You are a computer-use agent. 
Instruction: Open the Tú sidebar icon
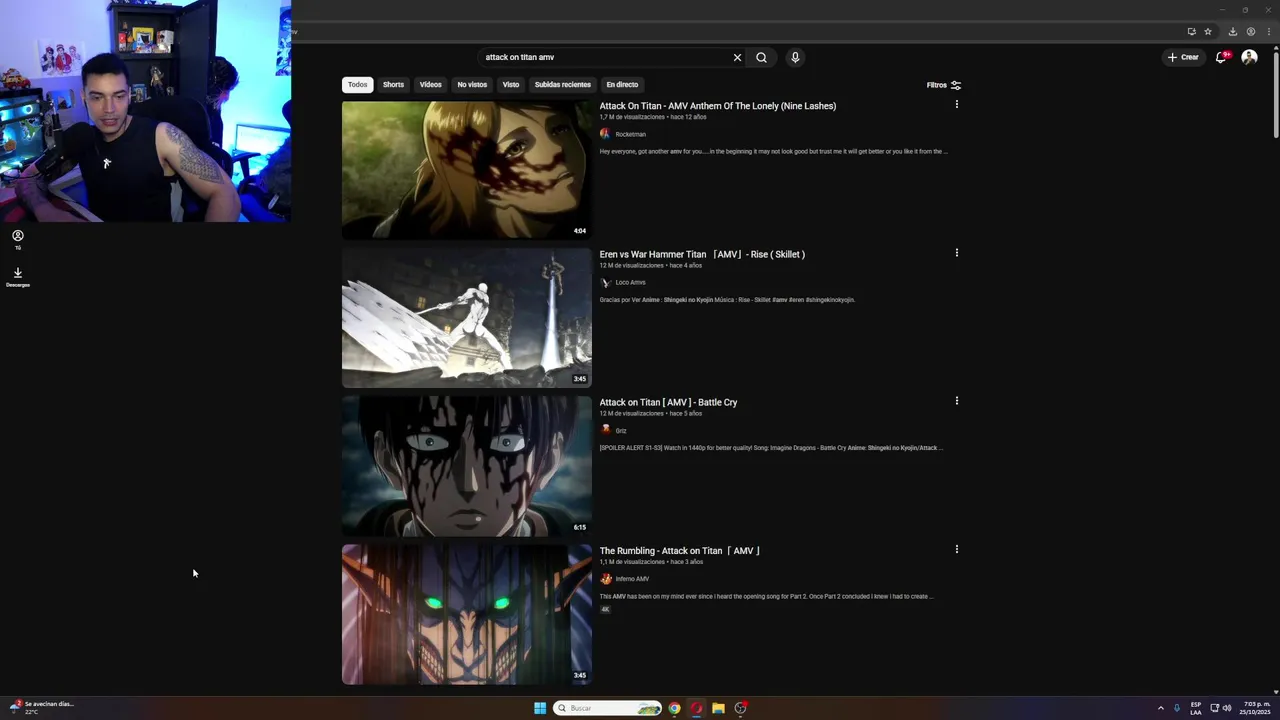click(17, 240)
